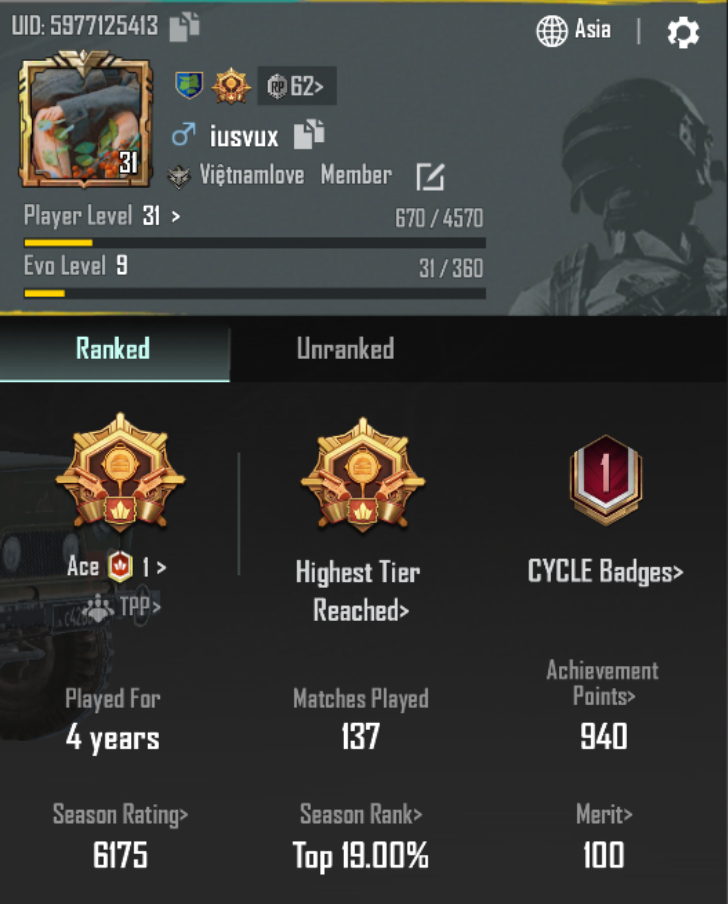Open the RP 62 royale pass badge
The height and width of the screenshot is (904, 728).
(x=296, y=86)
